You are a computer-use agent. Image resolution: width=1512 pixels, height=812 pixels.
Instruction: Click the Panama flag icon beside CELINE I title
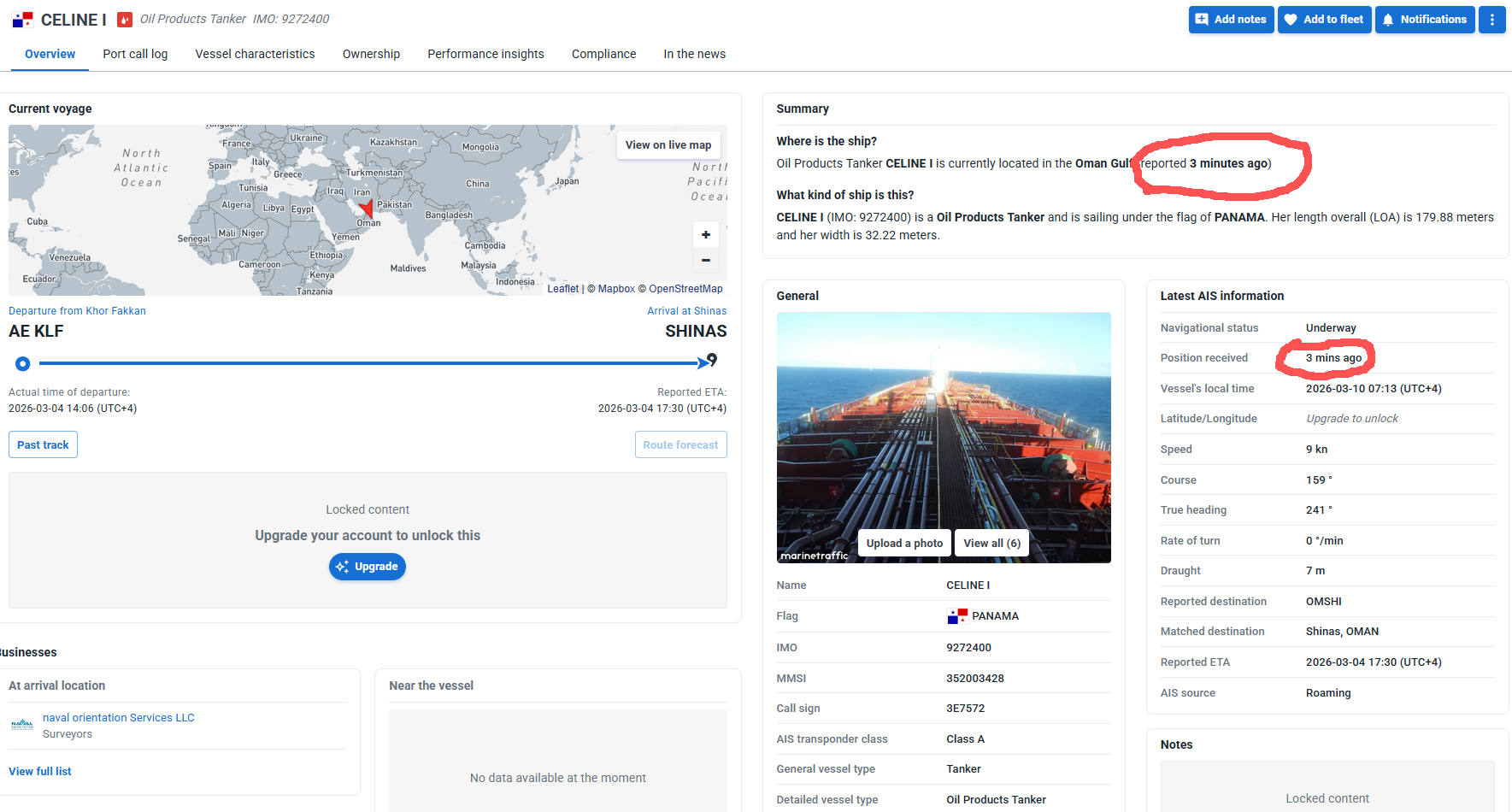point(22,20)
